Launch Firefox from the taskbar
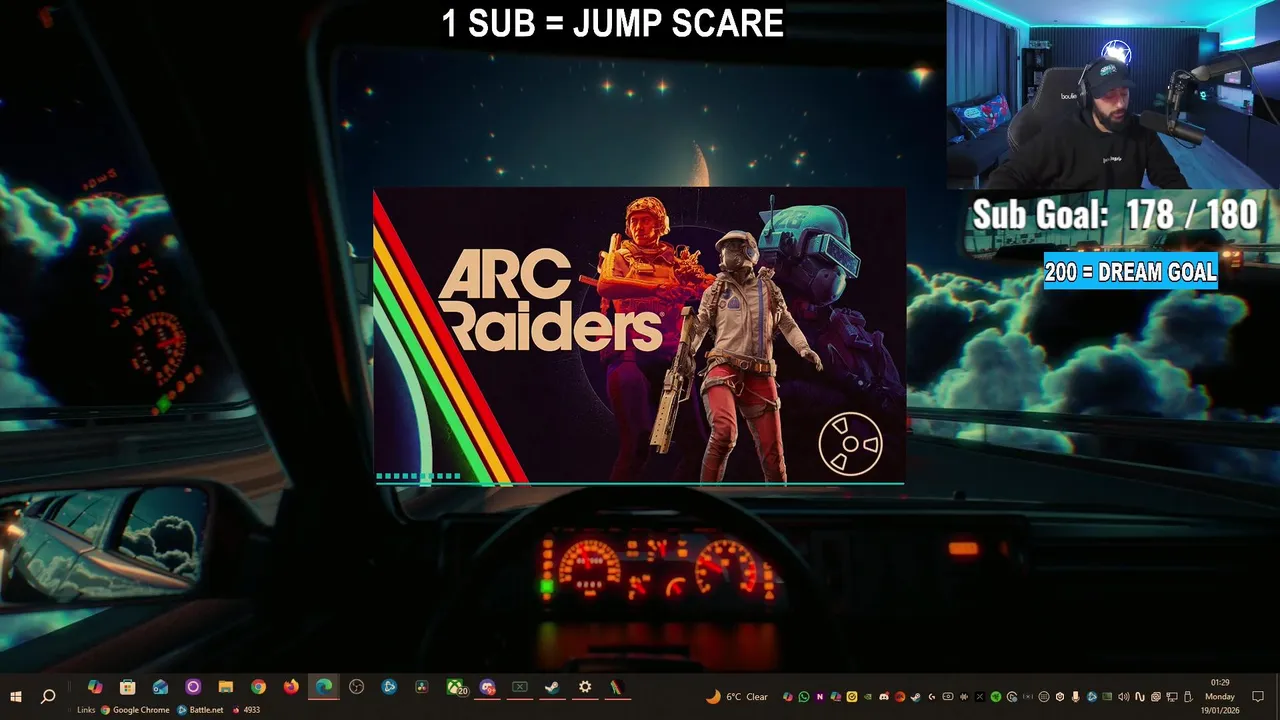The width and height of the screenshot is (1280, 720). [291, 687]
